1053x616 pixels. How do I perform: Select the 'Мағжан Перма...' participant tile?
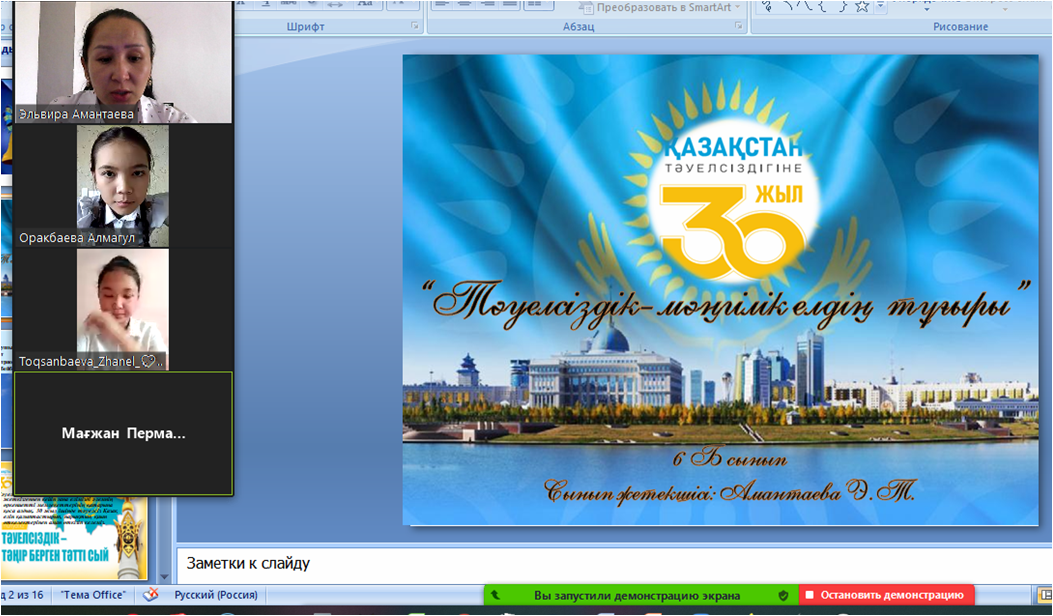click(123, 433)
